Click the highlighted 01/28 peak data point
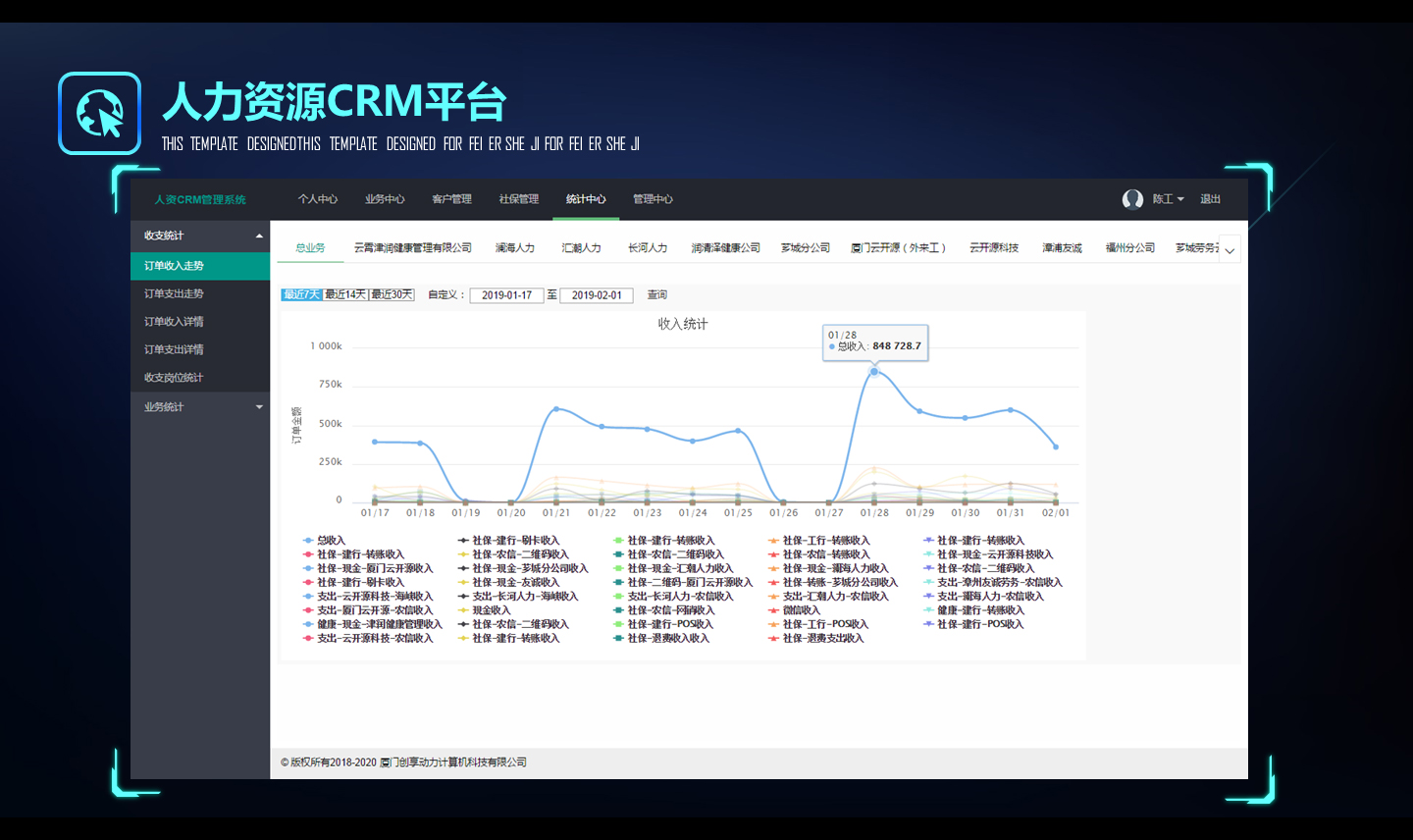1413x840 pixels. [874, 372]
